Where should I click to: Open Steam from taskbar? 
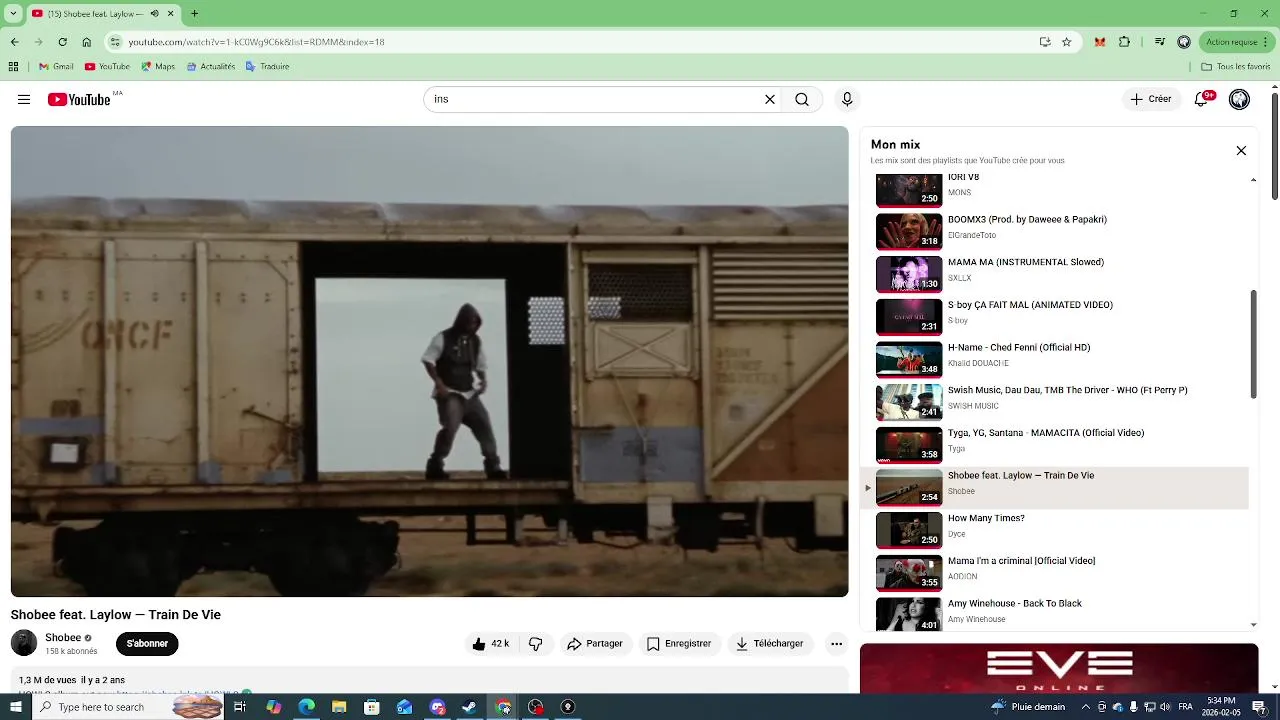pos(470,707)
